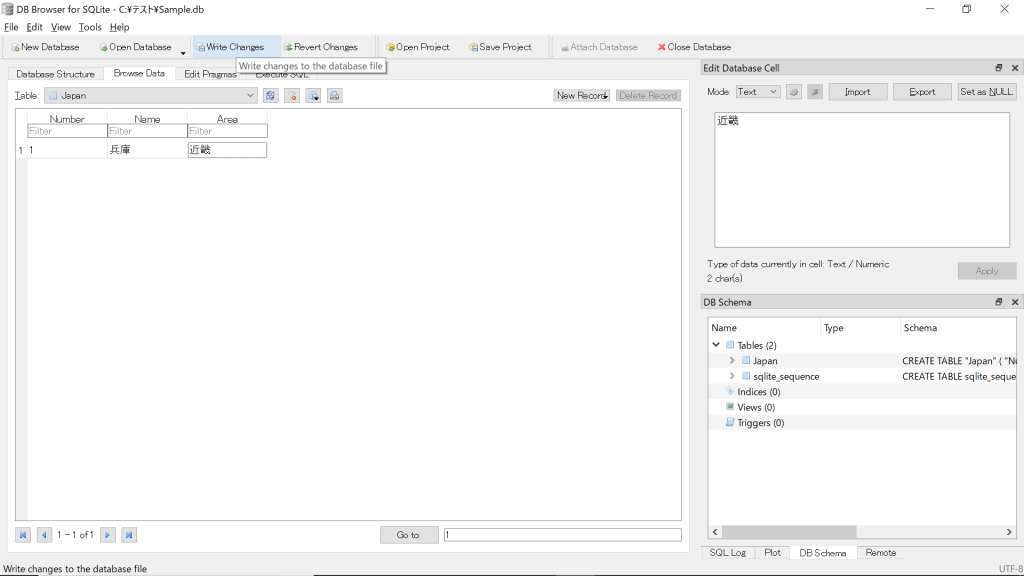Switch to the Edit Pragmas tab
The image size is (1024, 576).
[210, 74]
